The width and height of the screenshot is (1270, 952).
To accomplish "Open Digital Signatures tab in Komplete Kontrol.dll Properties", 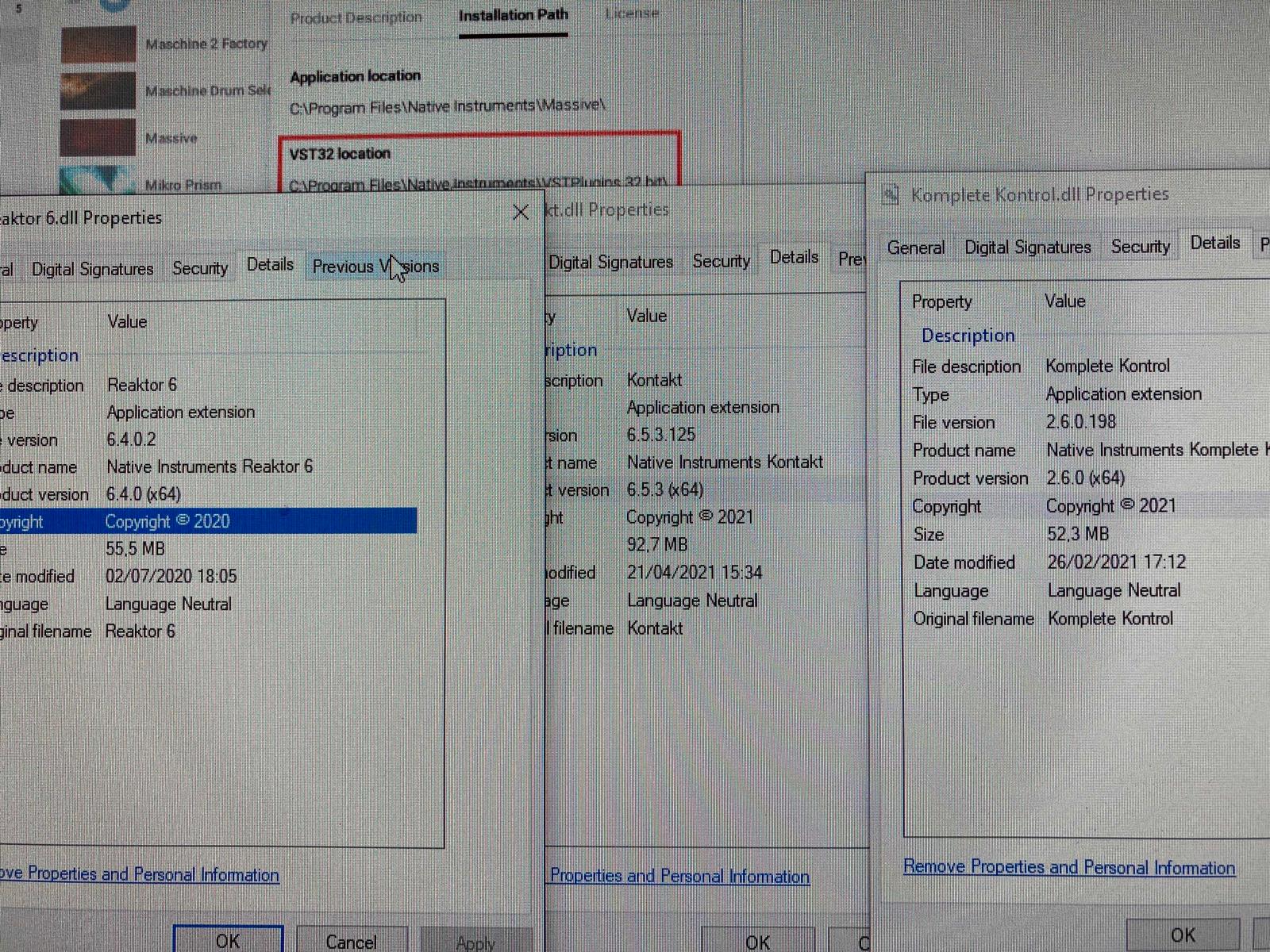I will point(1028,248).
